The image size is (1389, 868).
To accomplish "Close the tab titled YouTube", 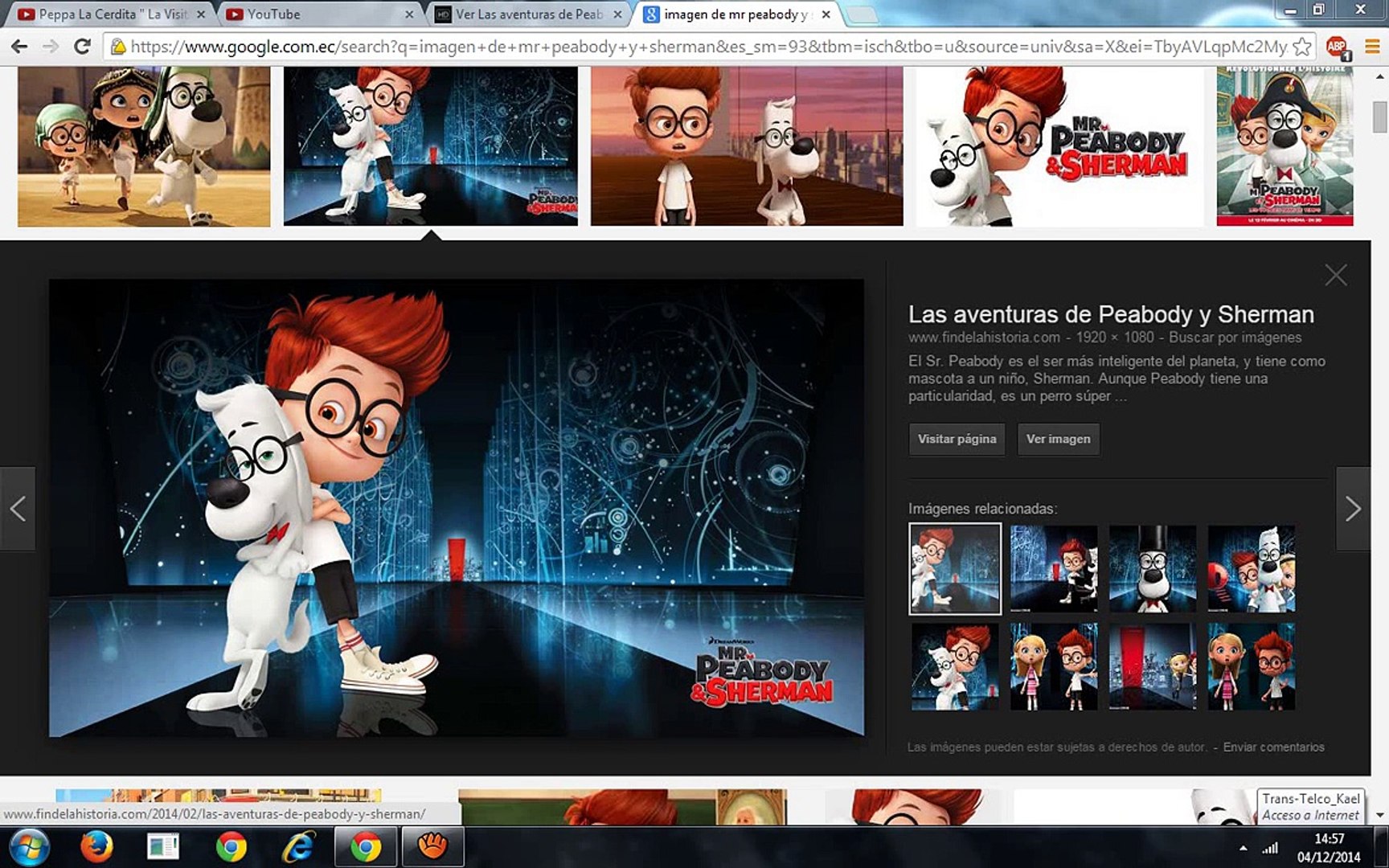I will pyautogui.click(x=409, y=14).
